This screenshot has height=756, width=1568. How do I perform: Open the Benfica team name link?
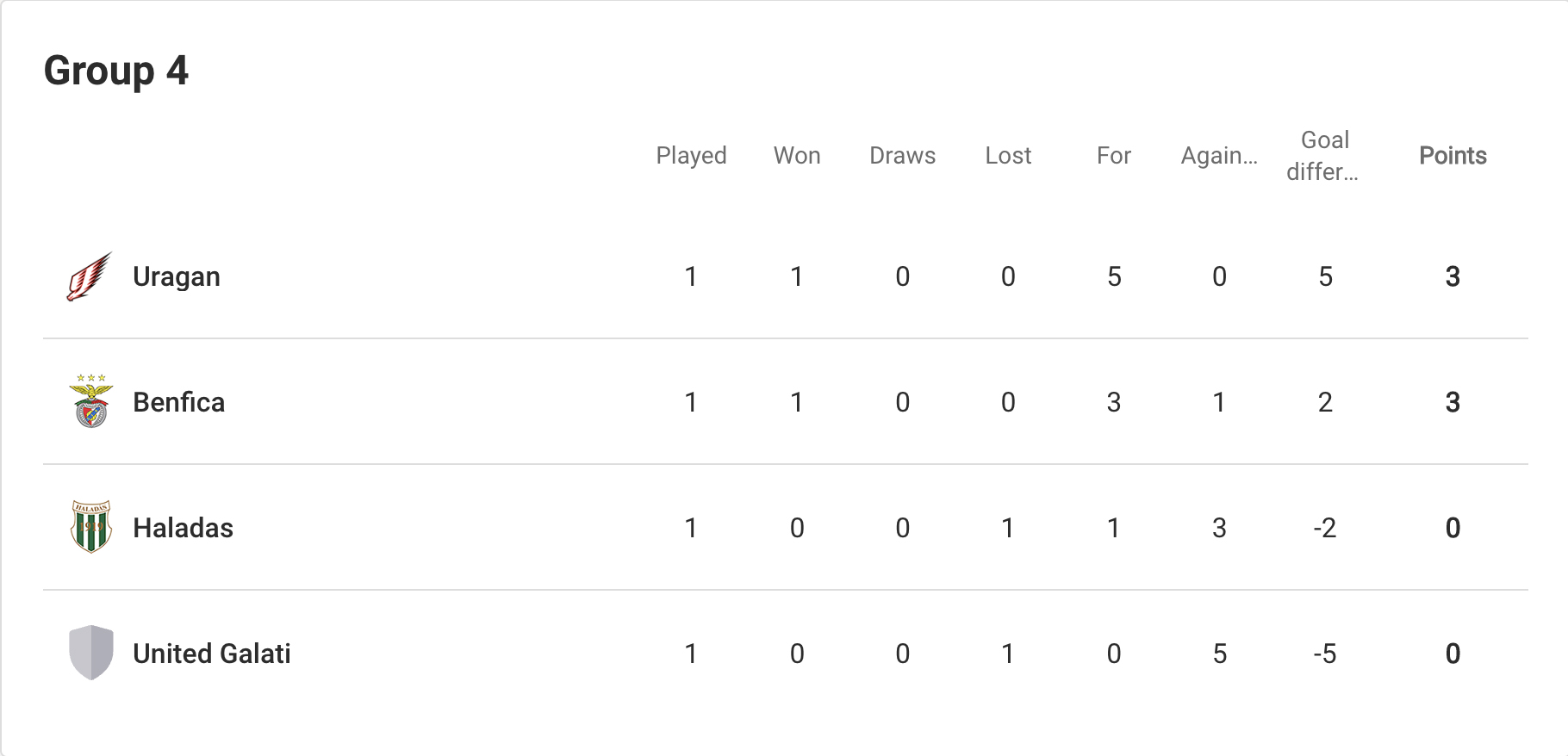pos(178,402)
